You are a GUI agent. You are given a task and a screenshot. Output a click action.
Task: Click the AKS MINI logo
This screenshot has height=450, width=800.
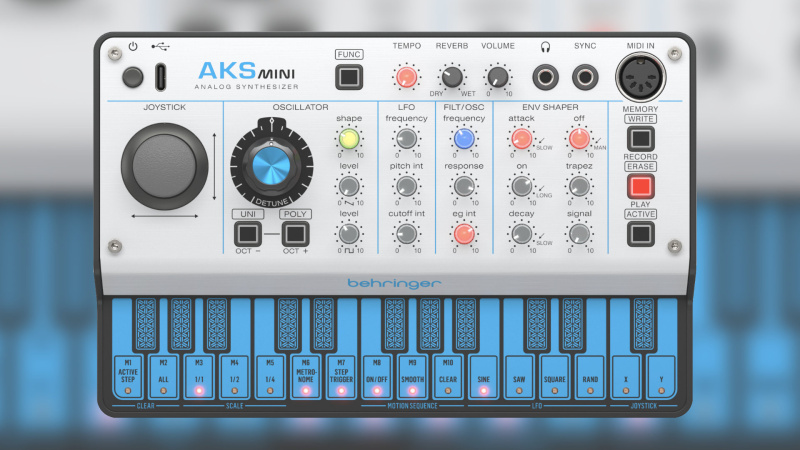[247, 71]
